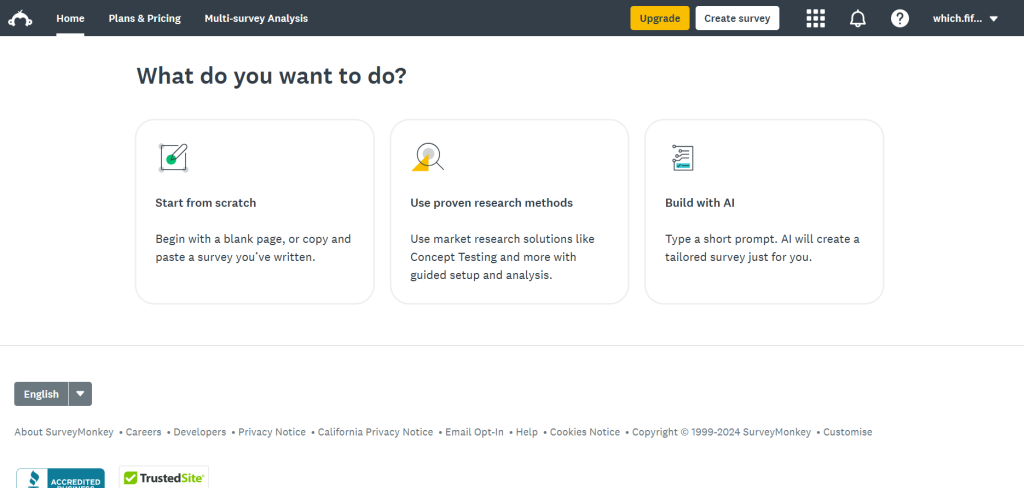
Task: Click the TrustedSite badge
Action: pyautogui.click(x=164, y=478)
